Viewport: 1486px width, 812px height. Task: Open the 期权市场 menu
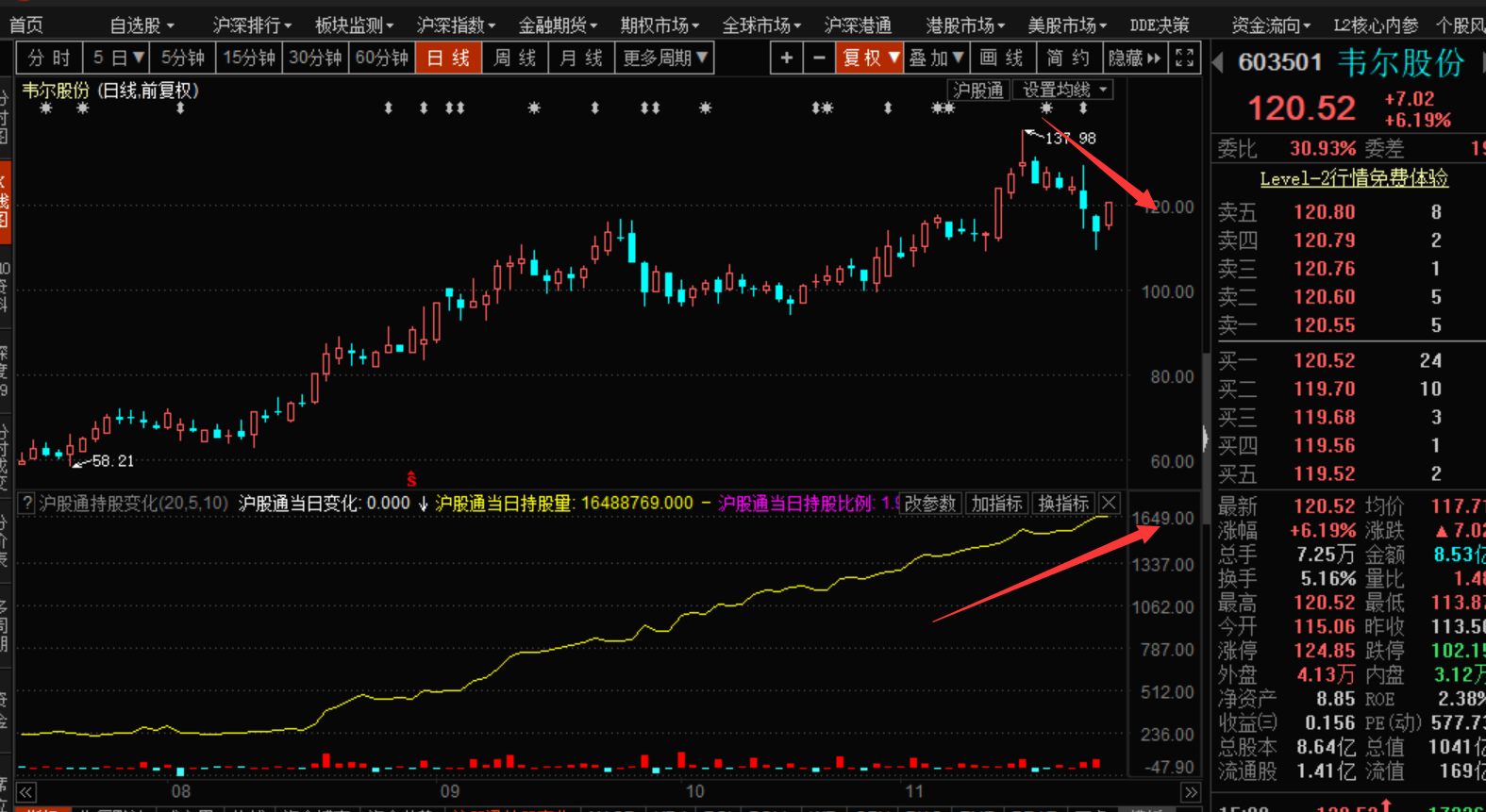coord(660,25)
